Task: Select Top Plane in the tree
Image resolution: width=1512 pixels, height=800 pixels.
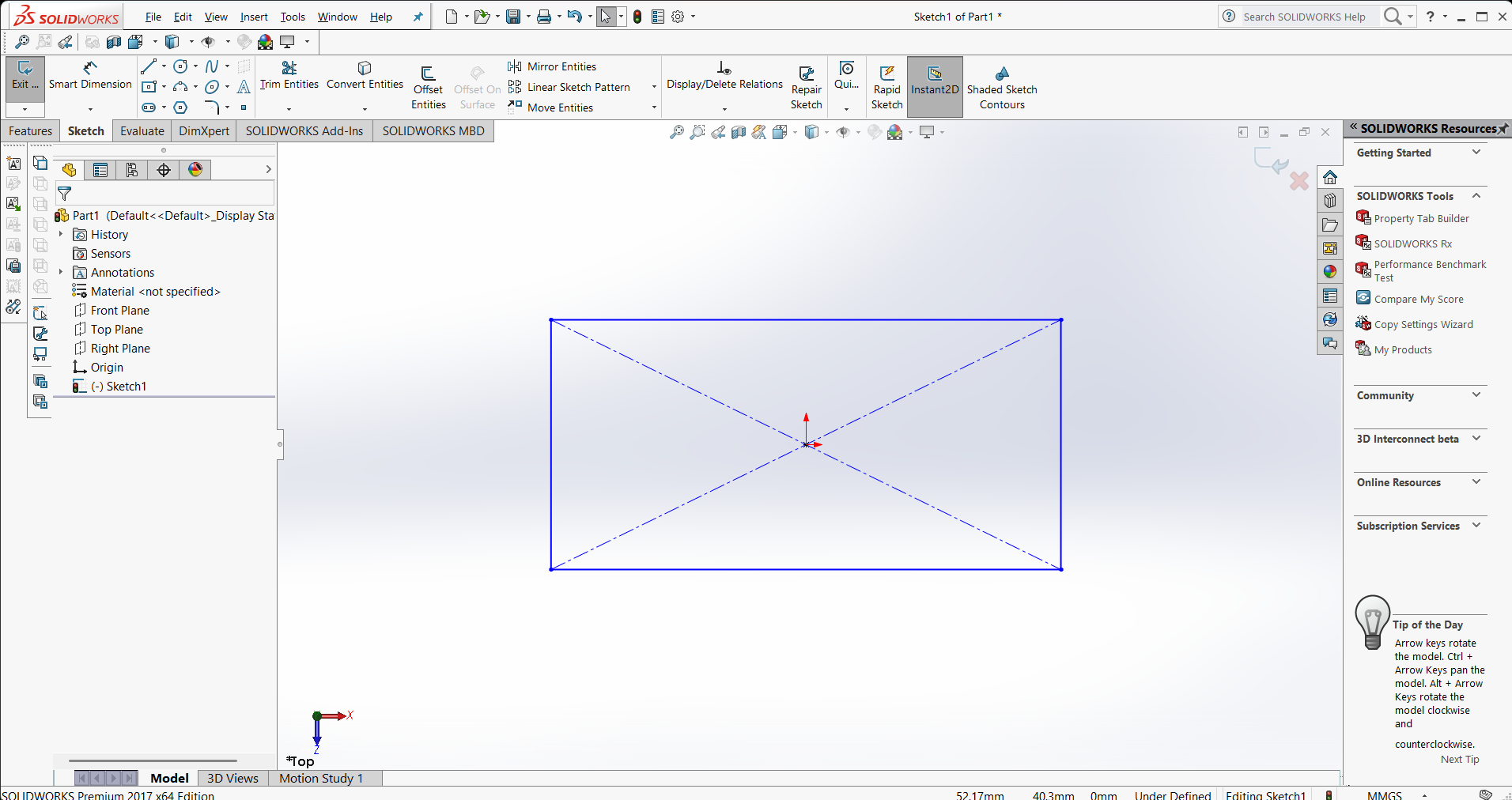Action: tap(116, 330)
